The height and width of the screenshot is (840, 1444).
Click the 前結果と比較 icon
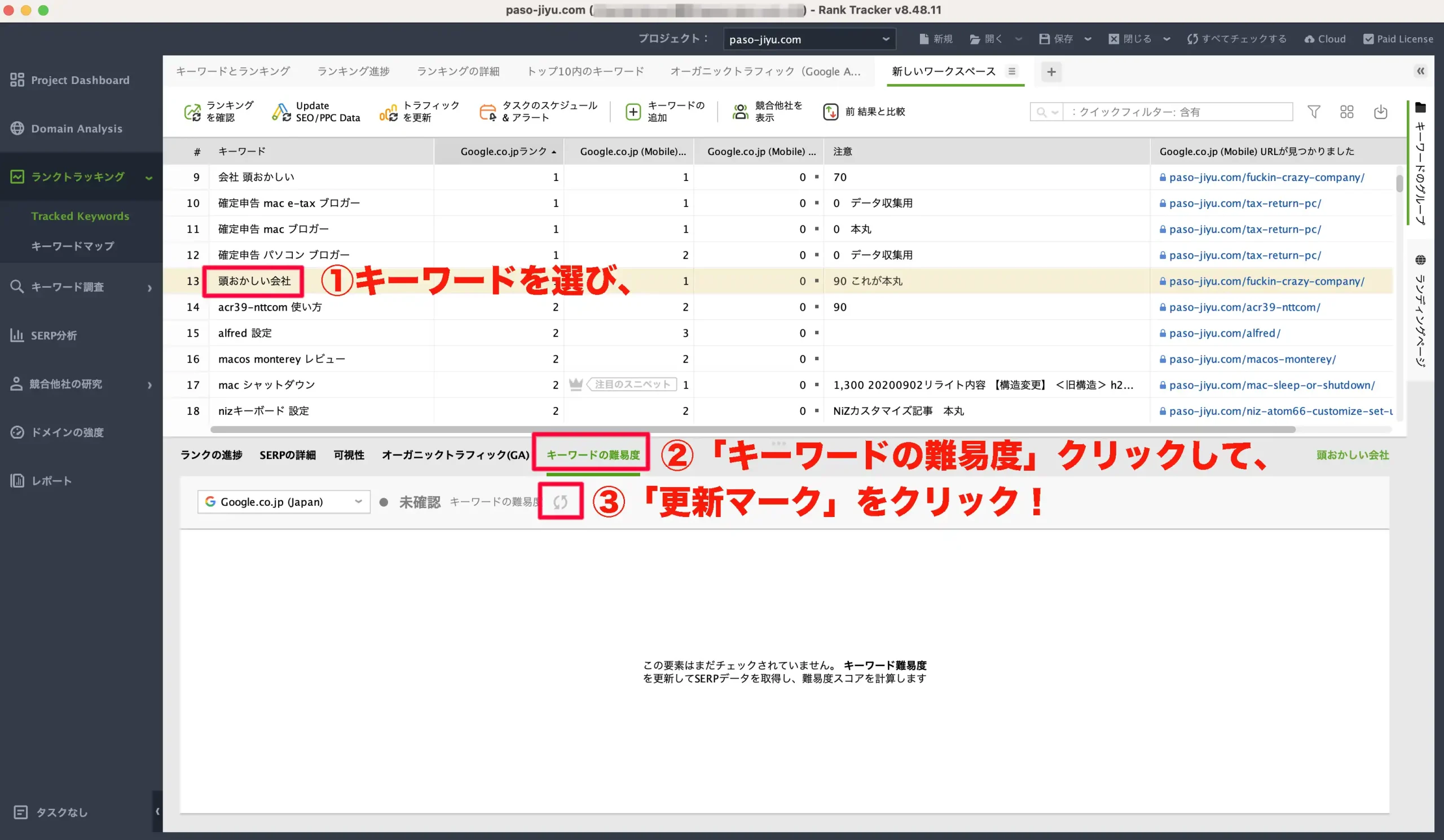pyautogui.click(x=830, y=111)
